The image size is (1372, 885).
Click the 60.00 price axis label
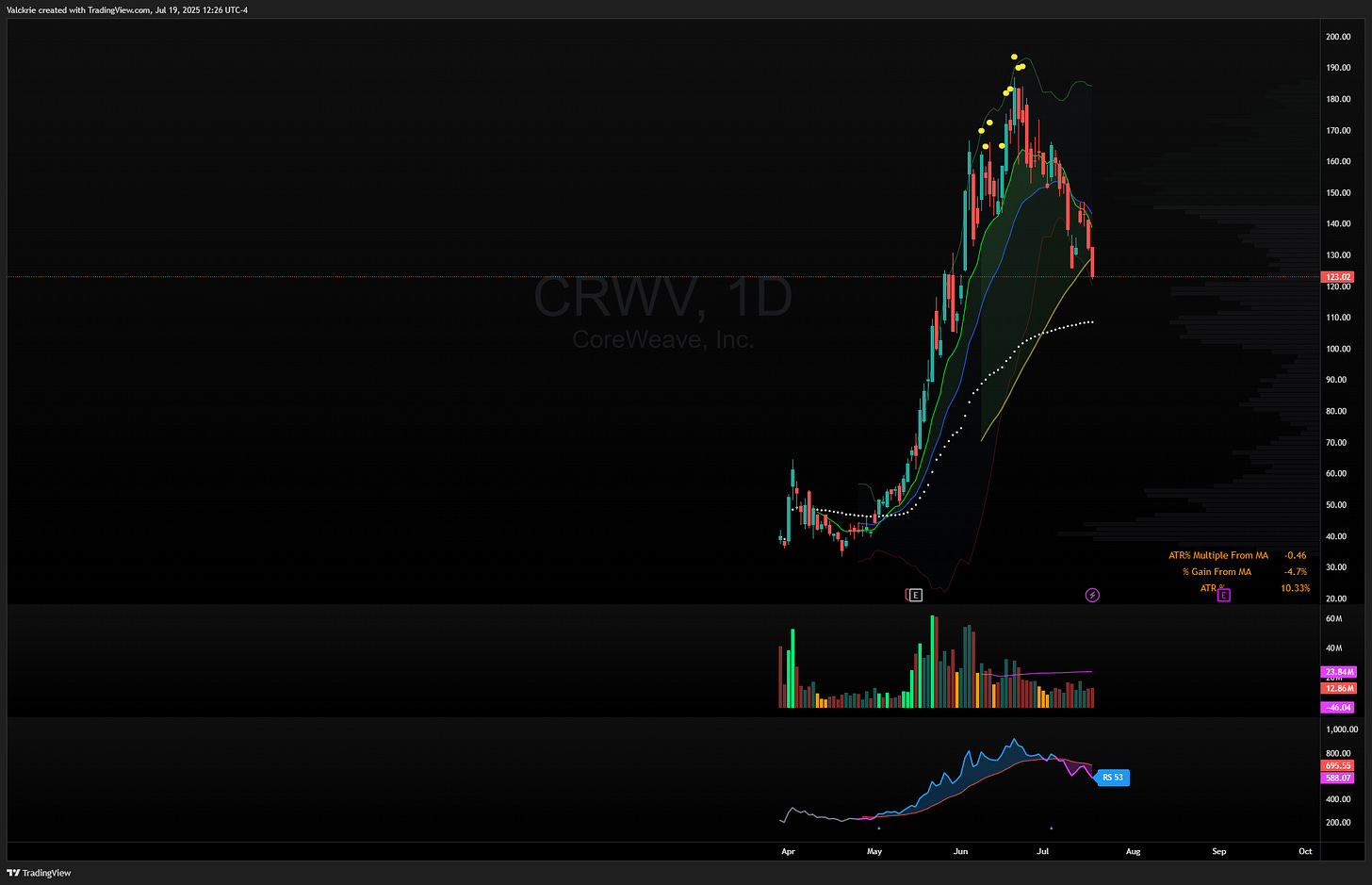(1336, 473)
